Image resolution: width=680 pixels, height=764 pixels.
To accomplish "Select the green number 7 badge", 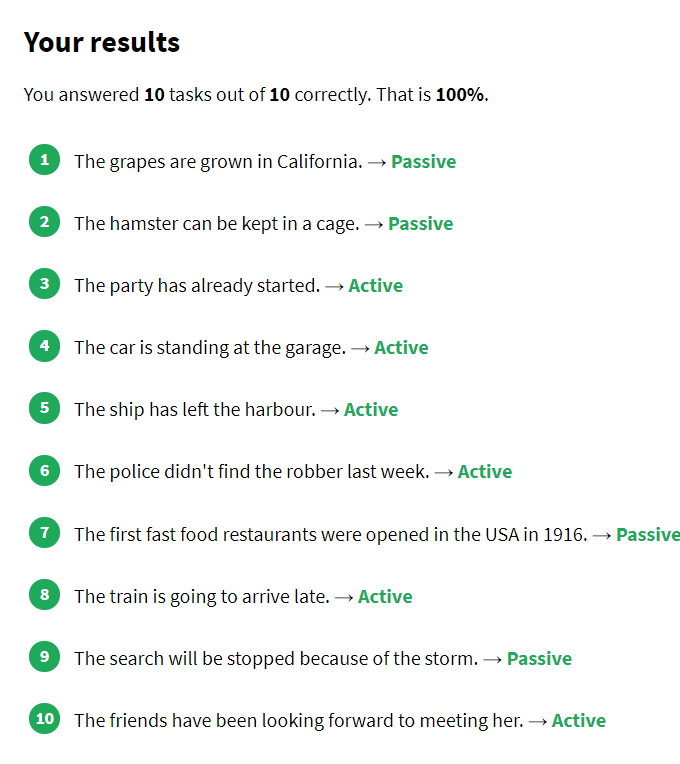I will [x=44, y=532].
